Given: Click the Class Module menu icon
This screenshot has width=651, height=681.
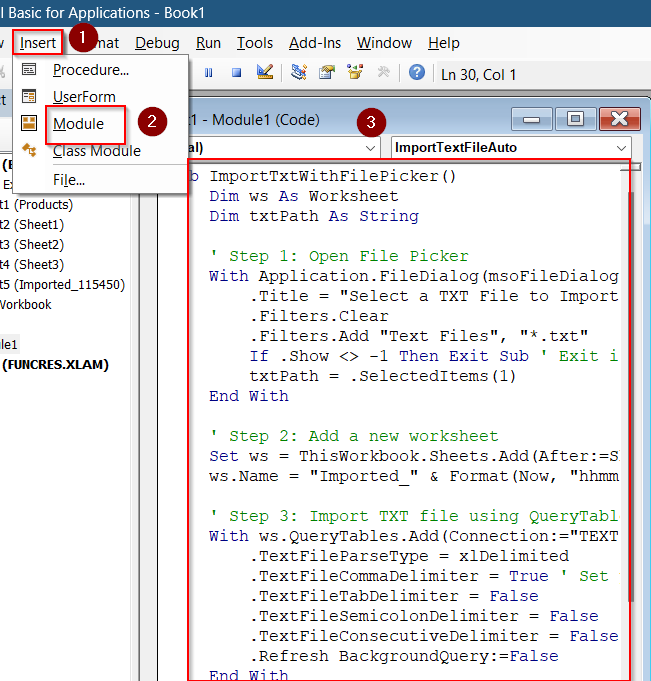Looking at the screenshot, I should click(x=29, y=150).
